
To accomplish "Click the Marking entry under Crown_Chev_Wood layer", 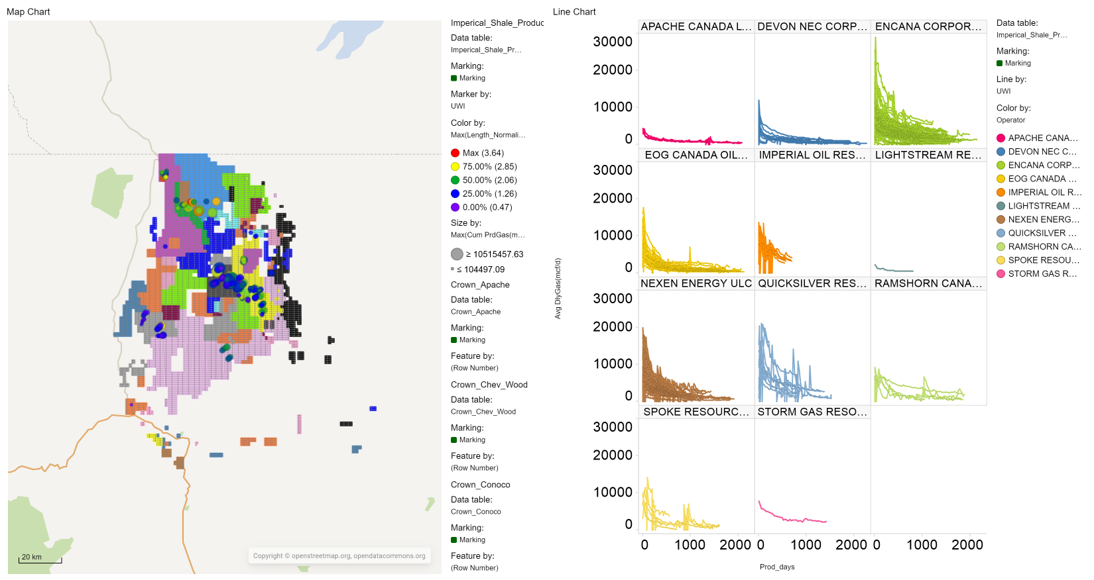I will click(468, 440).
